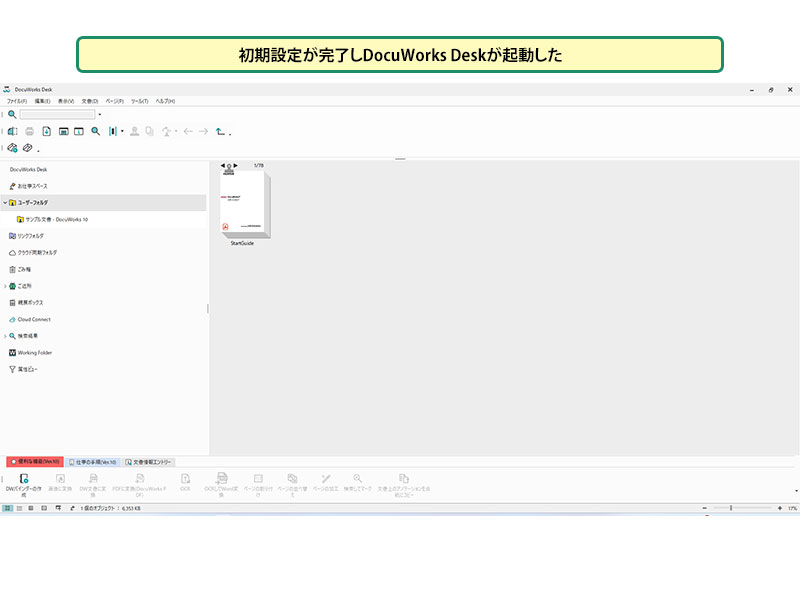Go to next page on the StartGuide thumbnail
The height and width of the screenshot is (600, 800).
(235, 165)
